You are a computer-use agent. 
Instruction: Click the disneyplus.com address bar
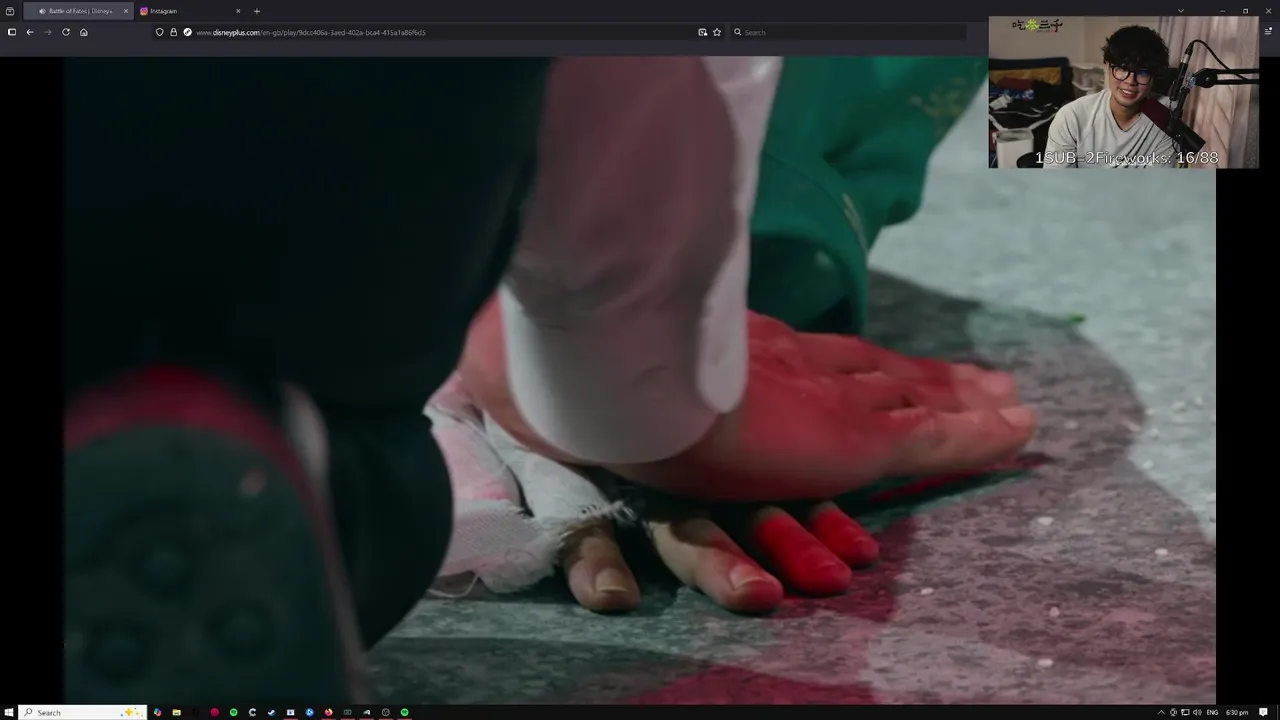click(440, 32)
